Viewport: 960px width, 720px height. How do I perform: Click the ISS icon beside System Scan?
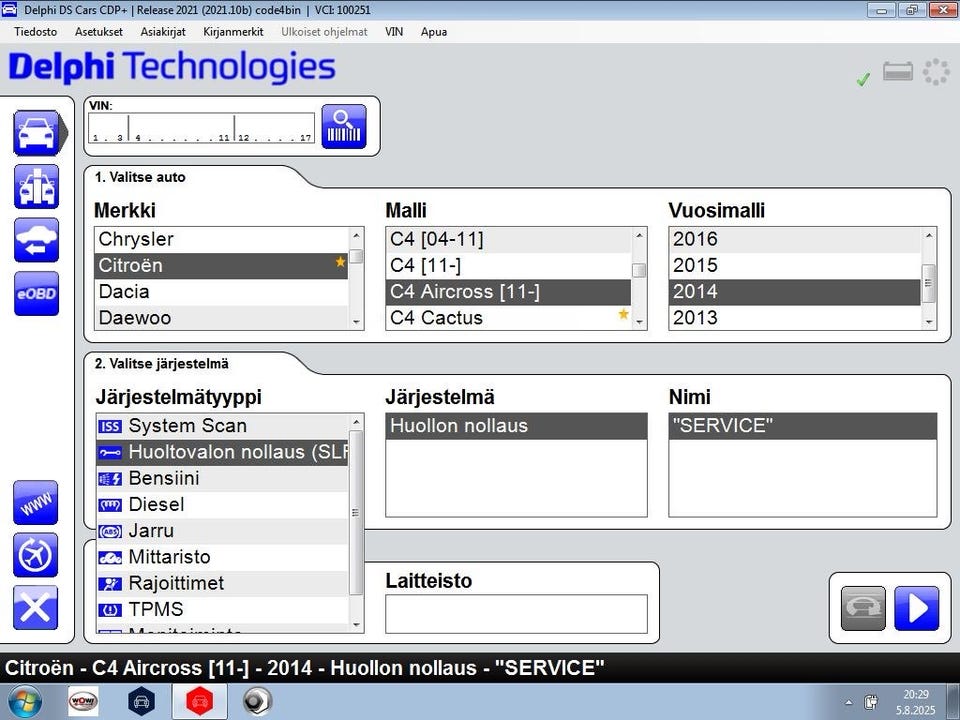click(110, 426)
